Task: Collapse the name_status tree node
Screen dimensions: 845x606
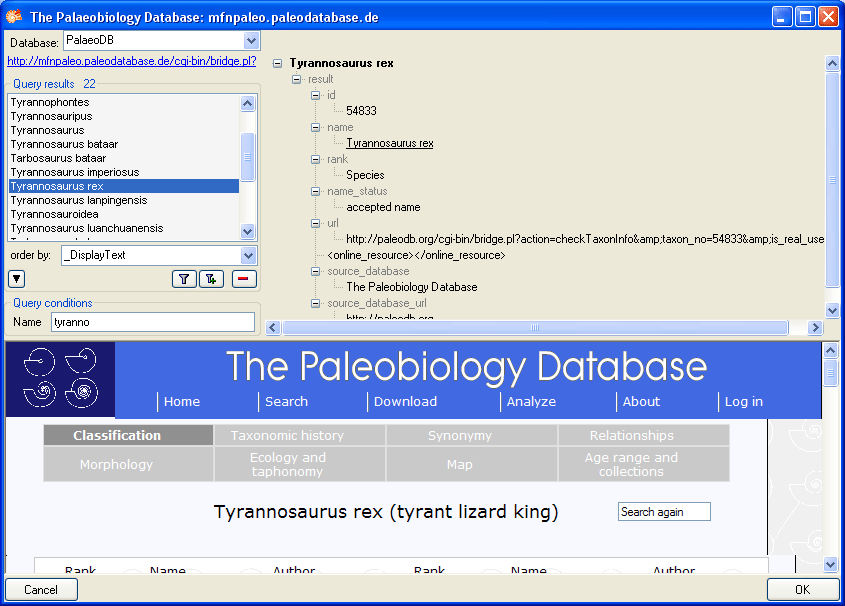Action: click(x=315, y=192)
